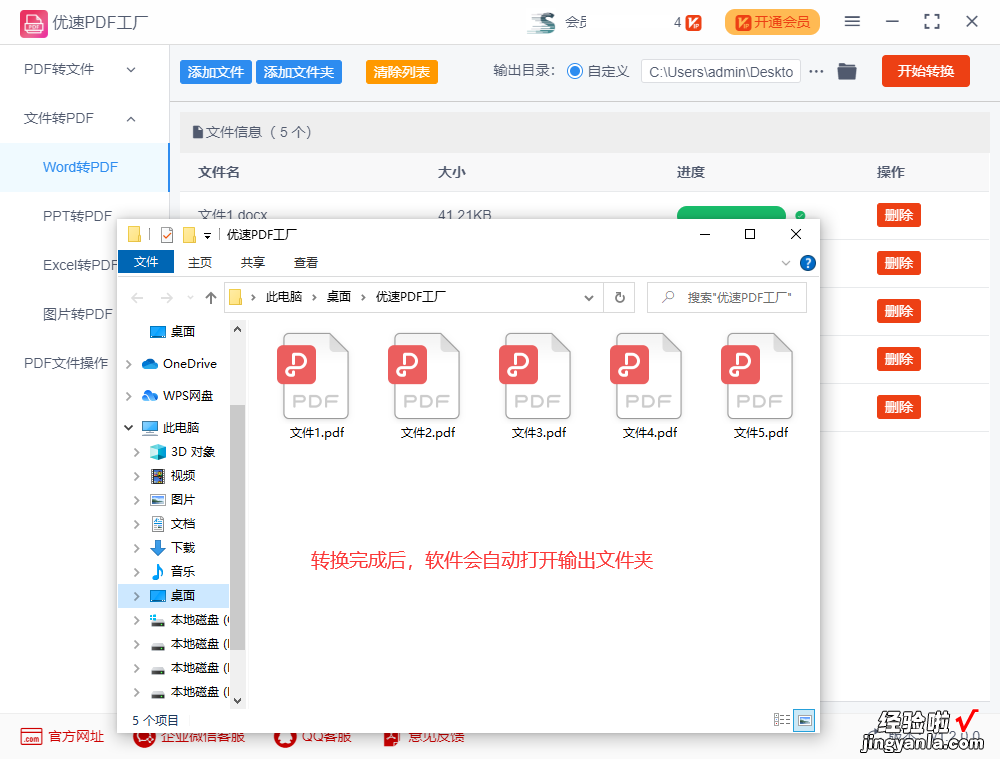
Task: Open WPS网盘 in Explorer navigation pane
Action: [x=188, y=395]
